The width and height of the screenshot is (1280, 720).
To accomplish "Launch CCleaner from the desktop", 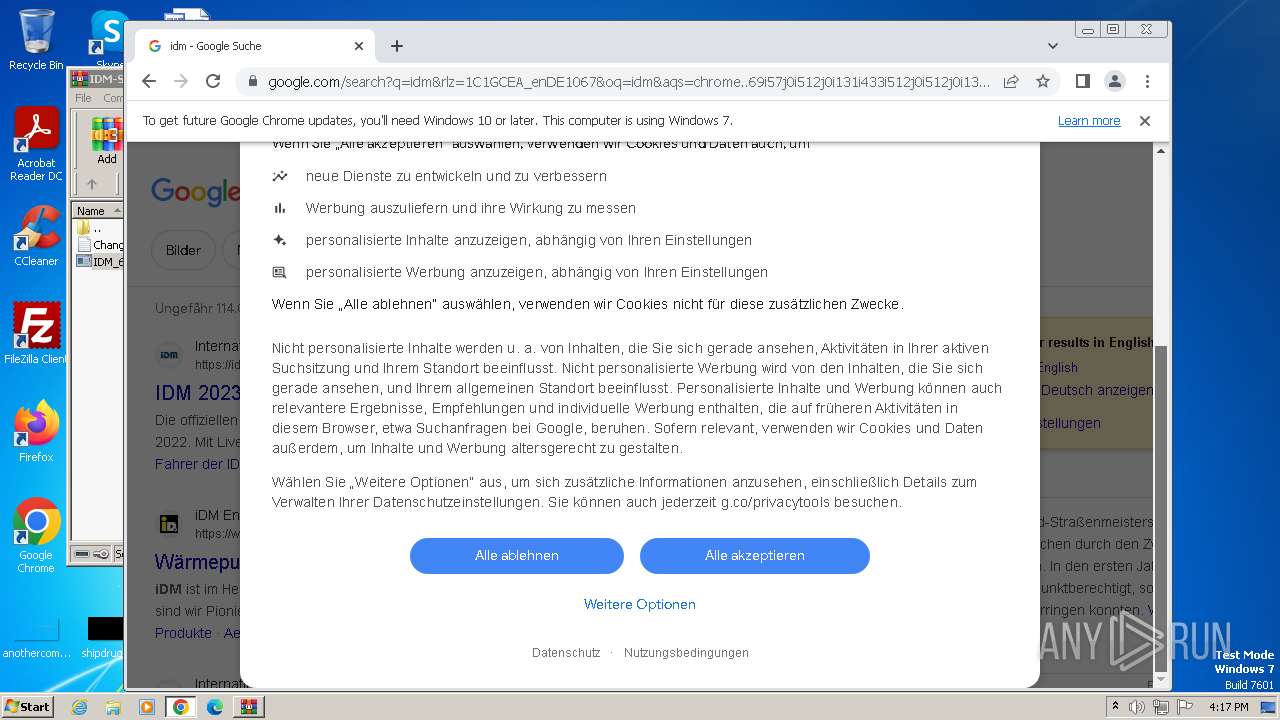I will coord(36,236).
